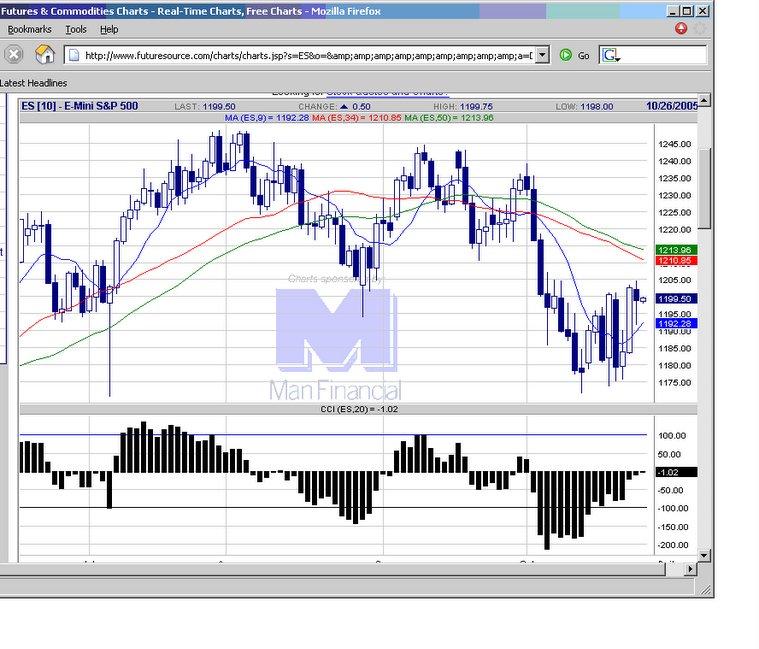Click the green 1213.96 price tag
The width and height of the screenshot is (759, 649).
[676, 250]
